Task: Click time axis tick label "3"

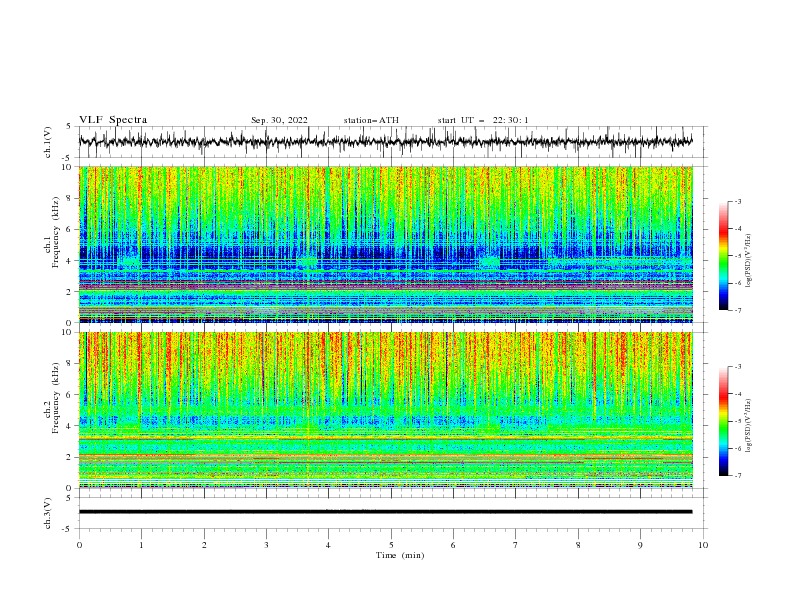Action: tap(266, 545)
